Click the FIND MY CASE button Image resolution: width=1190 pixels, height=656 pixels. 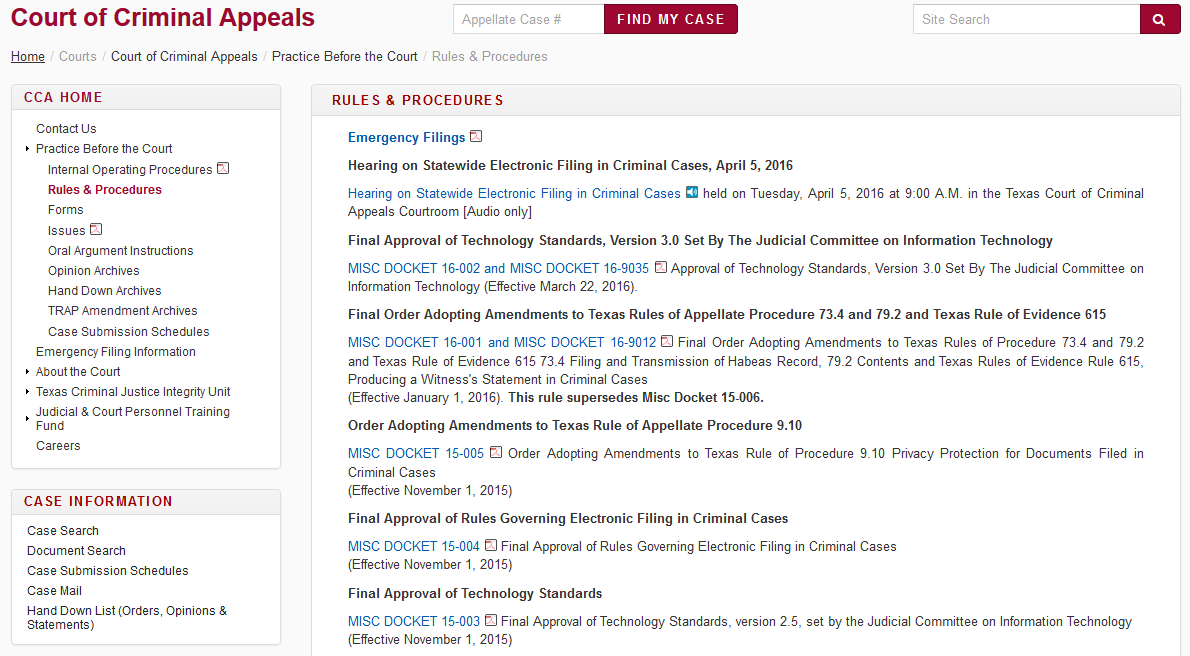pos(671,20)
